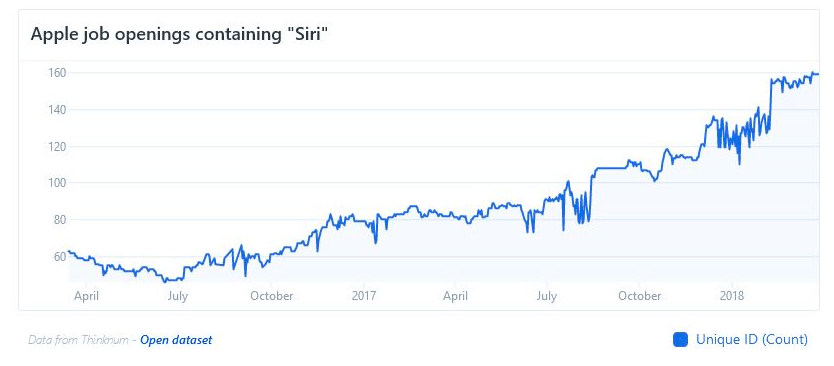Image resolution: width=834 pixels, height=366 pixels.
Task: Click the second October x-axis label
Action: tap(639, 296)
